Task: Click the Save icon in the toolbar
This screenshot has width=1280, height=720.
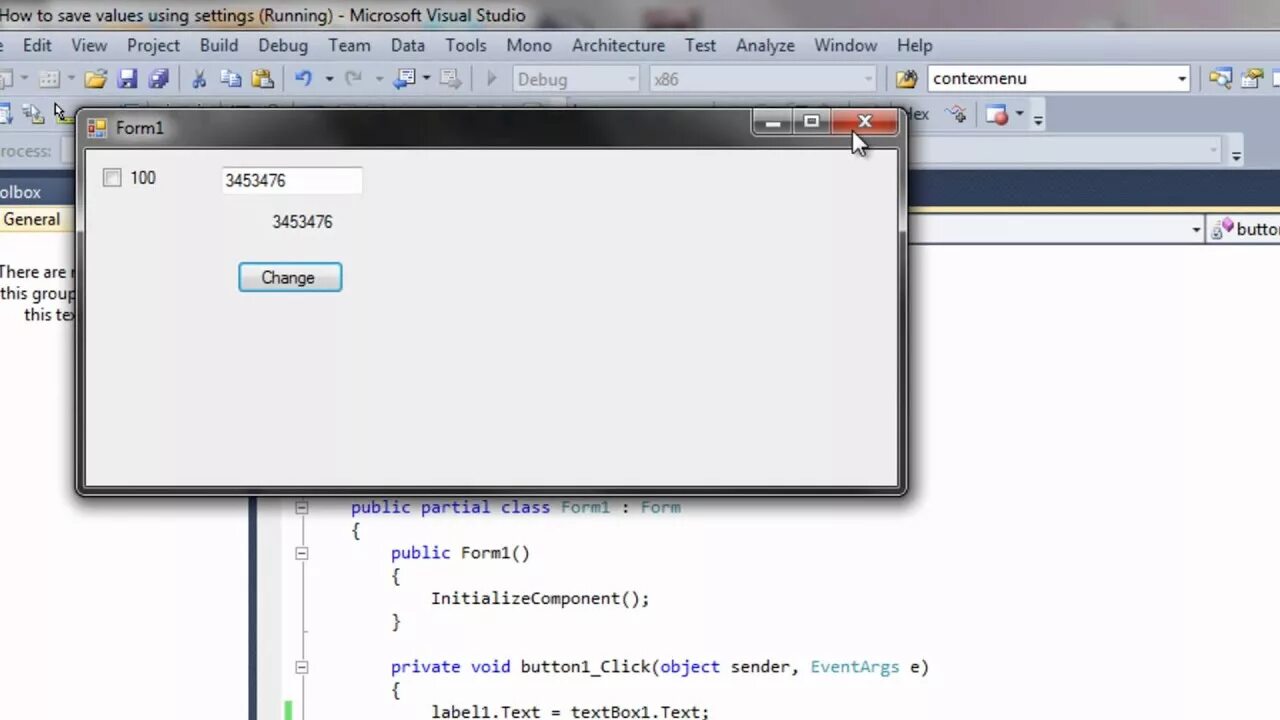Action: click(127, 79)
